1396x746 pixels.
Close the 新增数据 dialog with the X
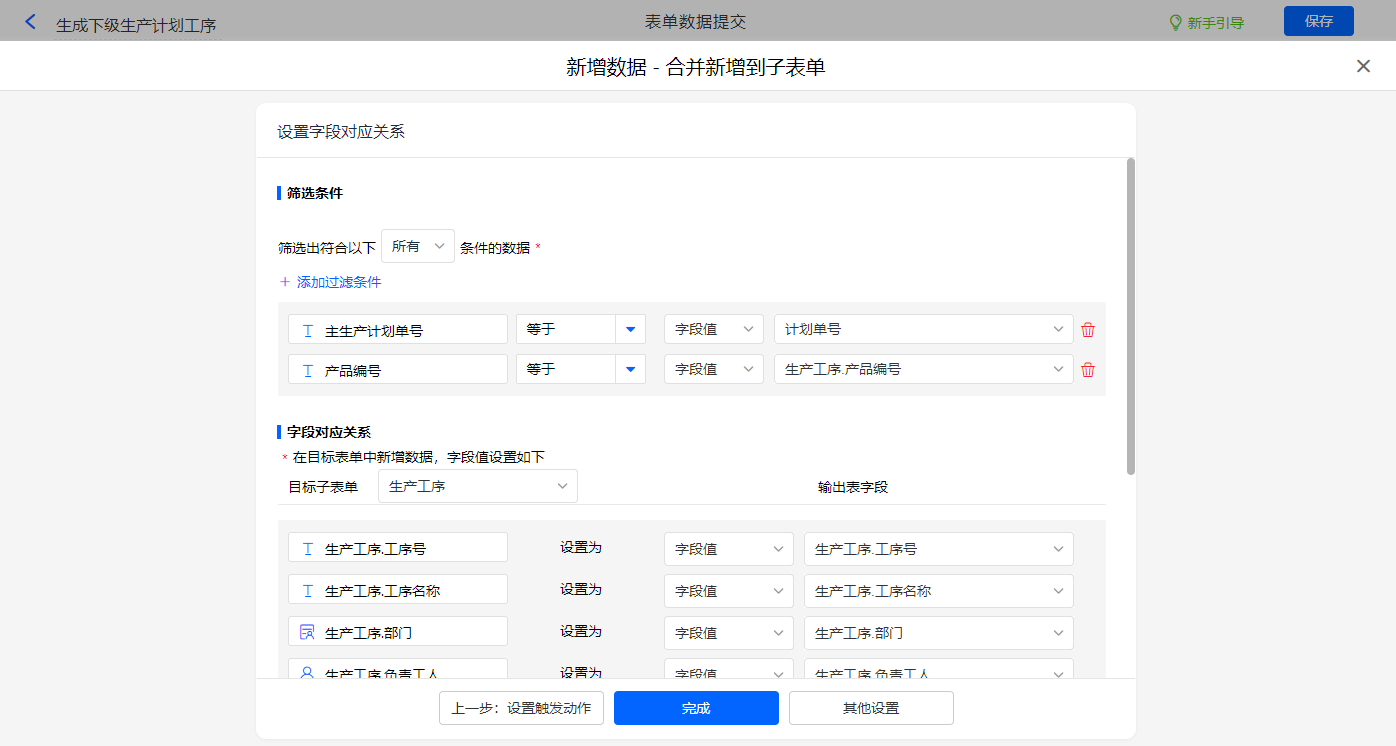click(x=1363, y=66)
